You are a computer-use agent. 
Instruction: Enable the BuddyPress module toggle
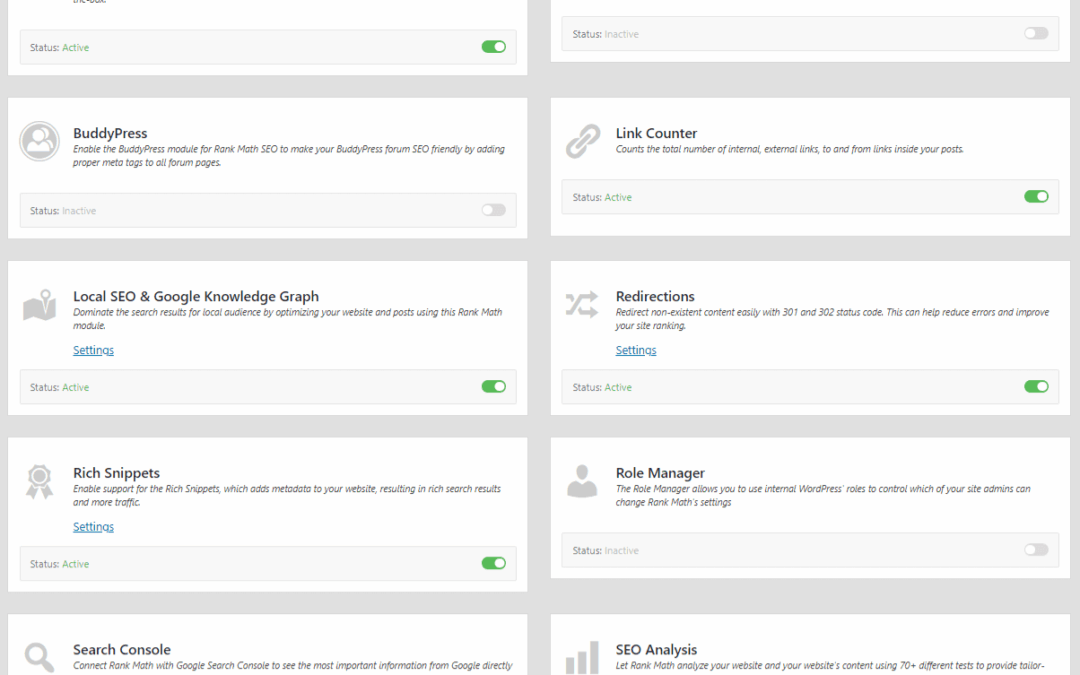coord(493,210)
